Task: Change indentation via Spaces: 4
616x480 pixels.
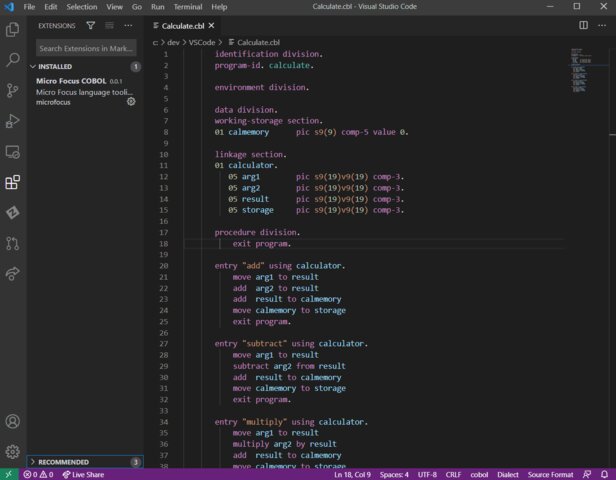Action: pyautogui.click(x=394, y=475)
